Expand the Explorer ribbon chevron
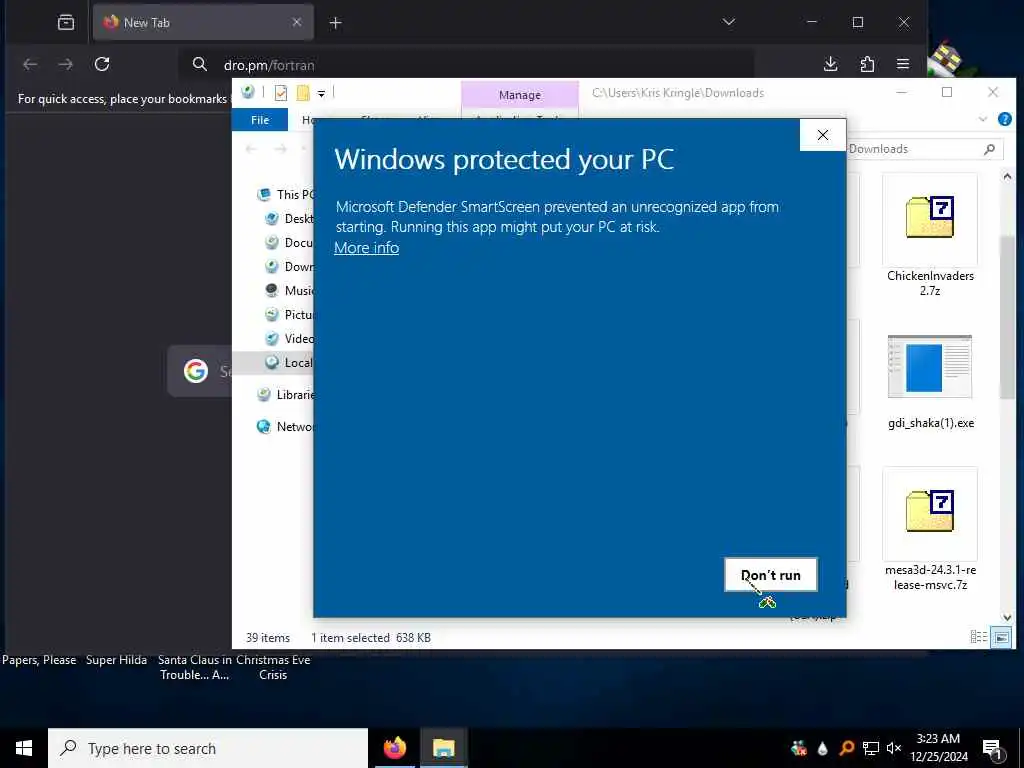The image size is (1024, 768). [x=983, y=120]
